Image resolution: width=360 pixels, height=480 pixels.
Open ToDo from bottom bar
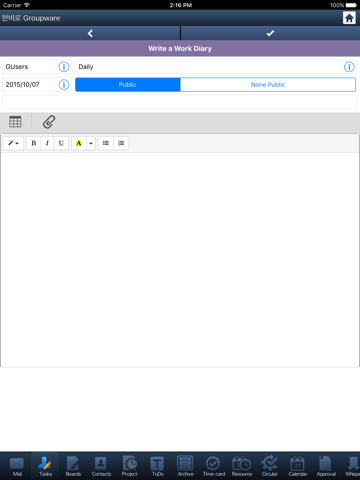pyautogui.click(x=157, y=466)
